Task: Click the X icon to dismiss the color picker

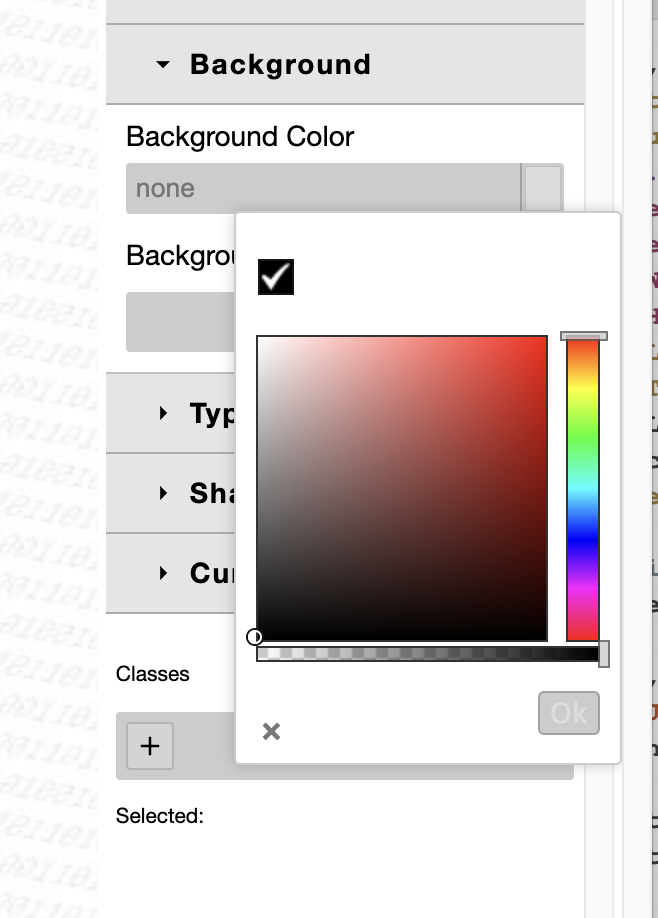Action: 270,731
